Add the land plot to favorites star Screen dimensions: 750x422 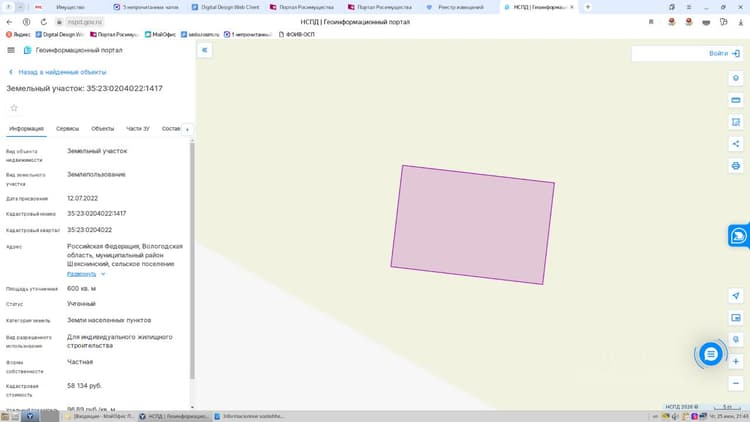pyautogui.click(x=14, y=108)
